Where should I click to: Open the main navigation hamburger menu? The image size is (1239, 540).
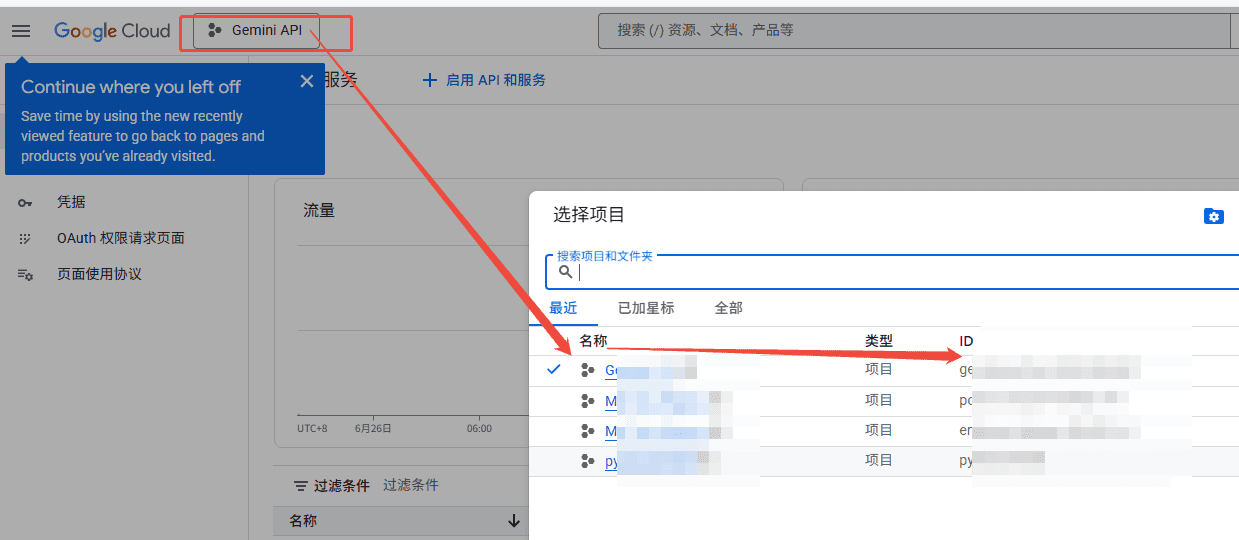(x=21, y=31)
